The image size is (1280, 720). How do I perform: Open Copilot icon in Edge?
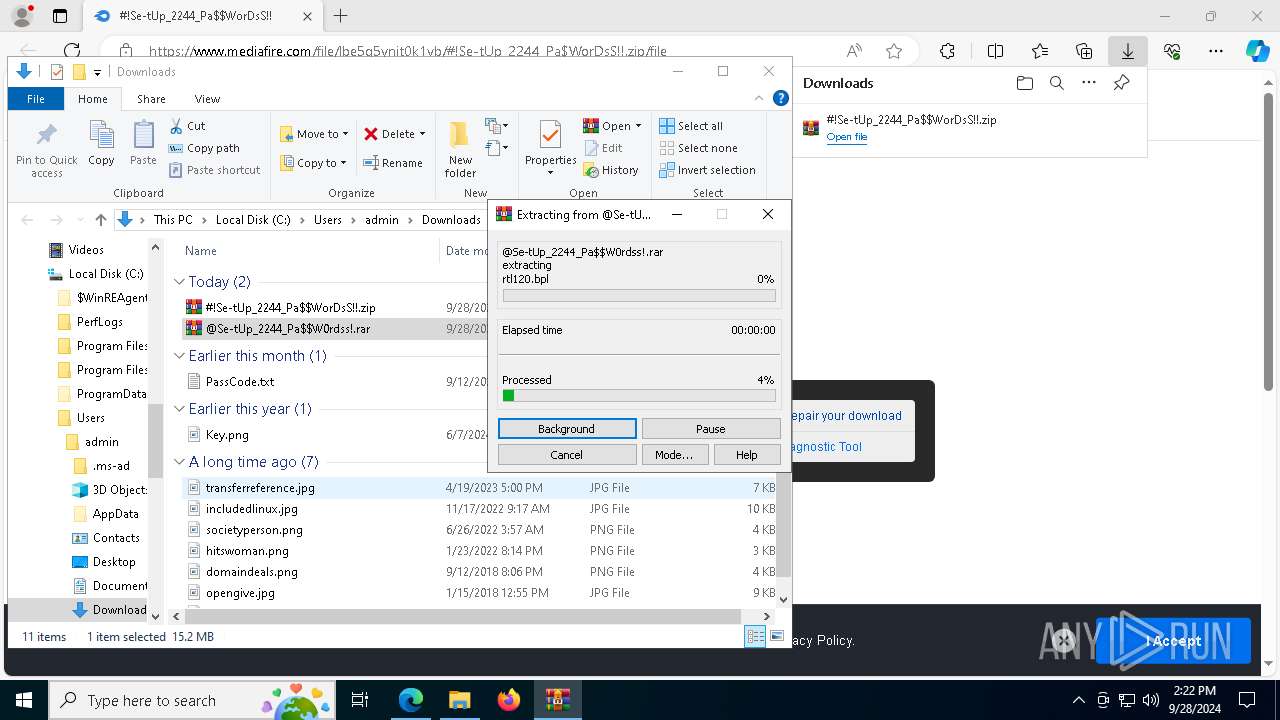[x=1257, y=51]
